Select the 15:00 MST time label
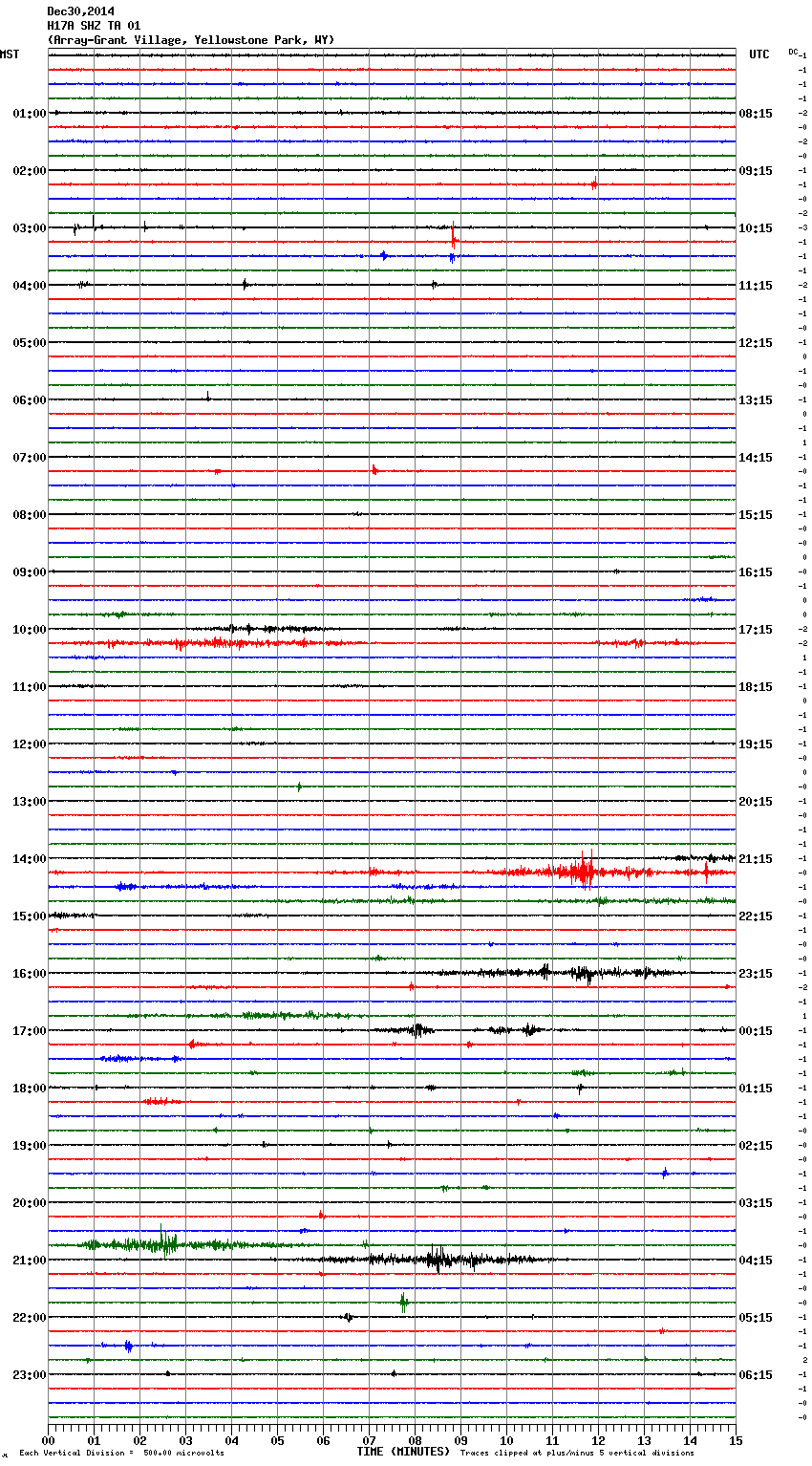812x1466 pixels. point(29,916)
